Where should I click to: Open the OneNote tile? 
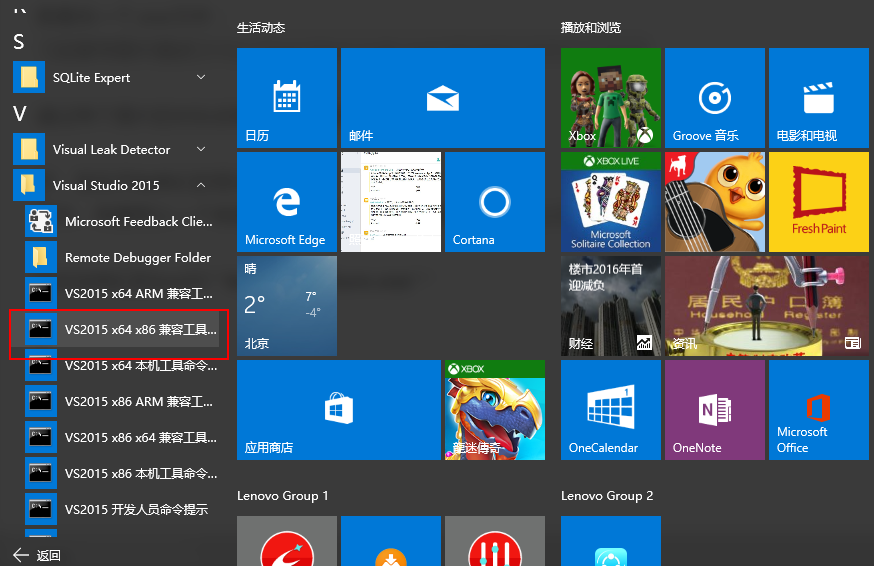[715, 410]
